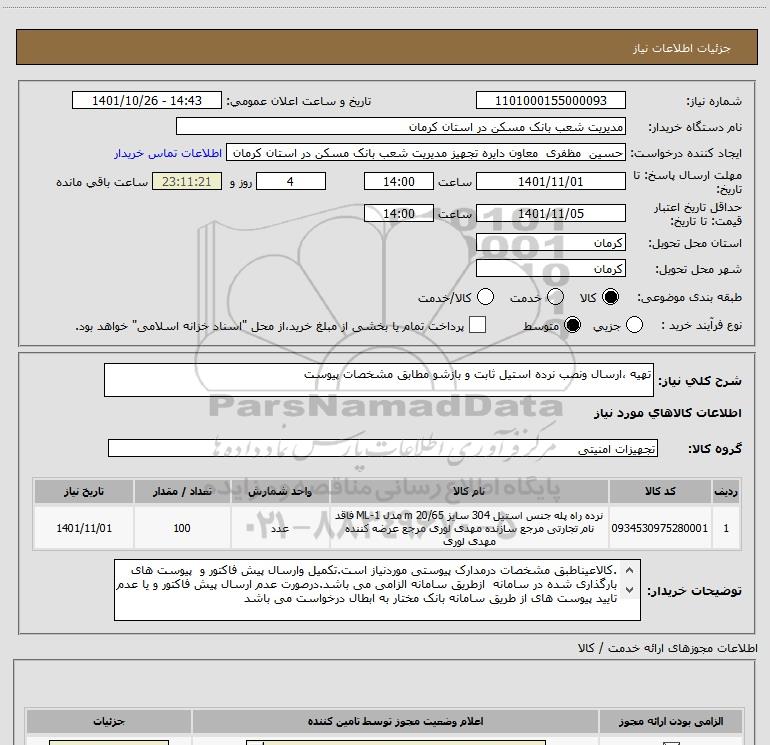Click the buyer organization name field
The width and height of the screenshot is (770, 745).
pyautogui.click(x=401, y=127)
